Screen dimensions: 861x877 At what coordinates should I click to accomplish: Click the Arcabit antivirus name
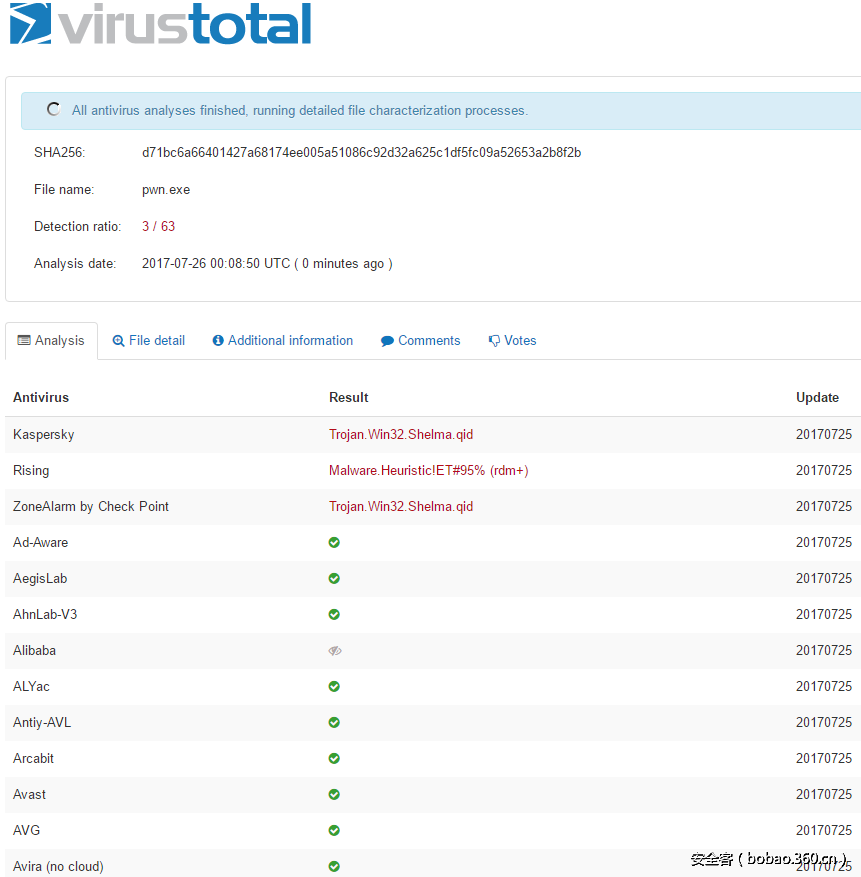(x=34, y=758)
